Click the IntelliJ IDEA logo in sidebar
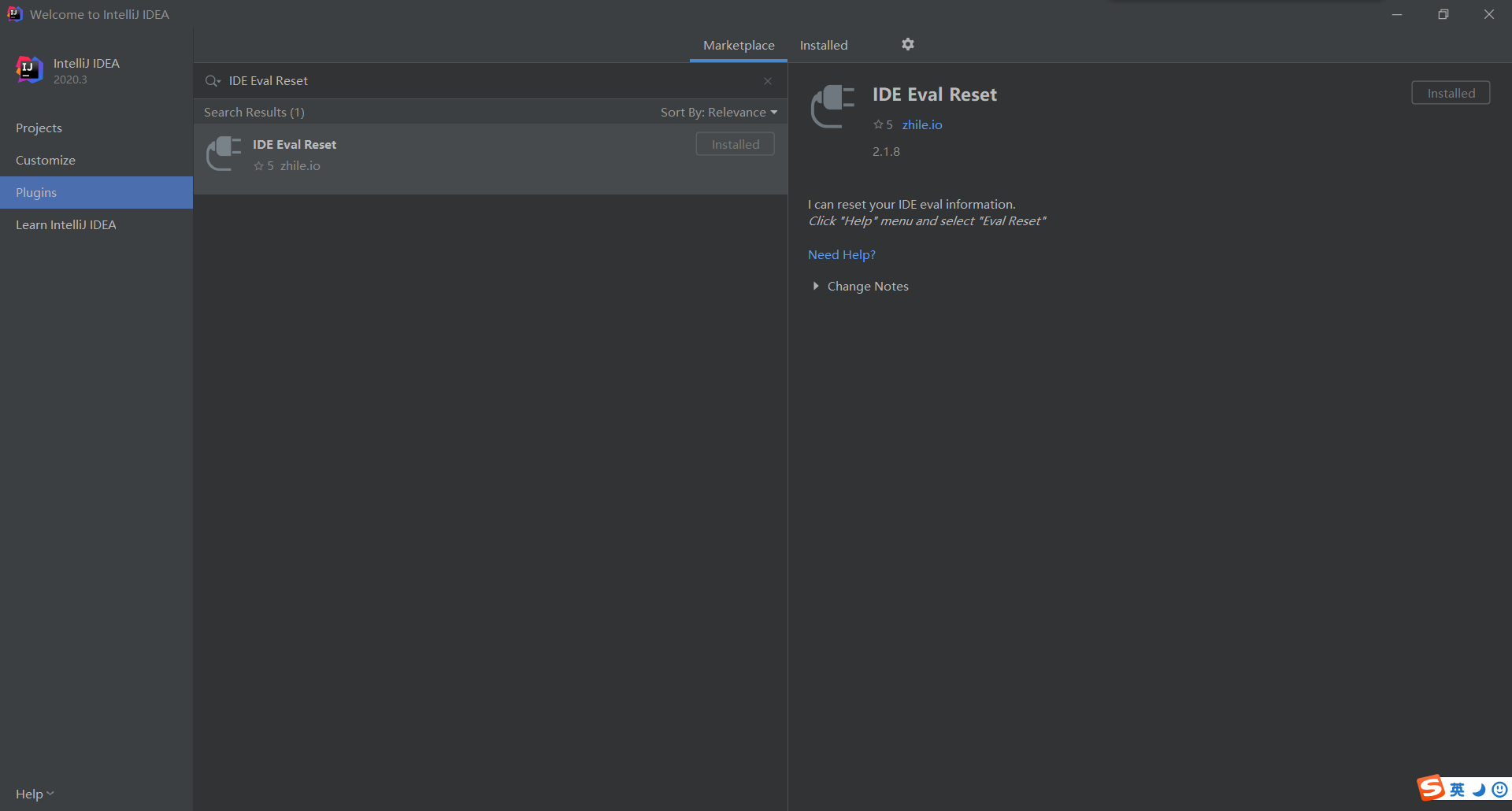Screen dimensions: 1512x811 tap(29, 70)
